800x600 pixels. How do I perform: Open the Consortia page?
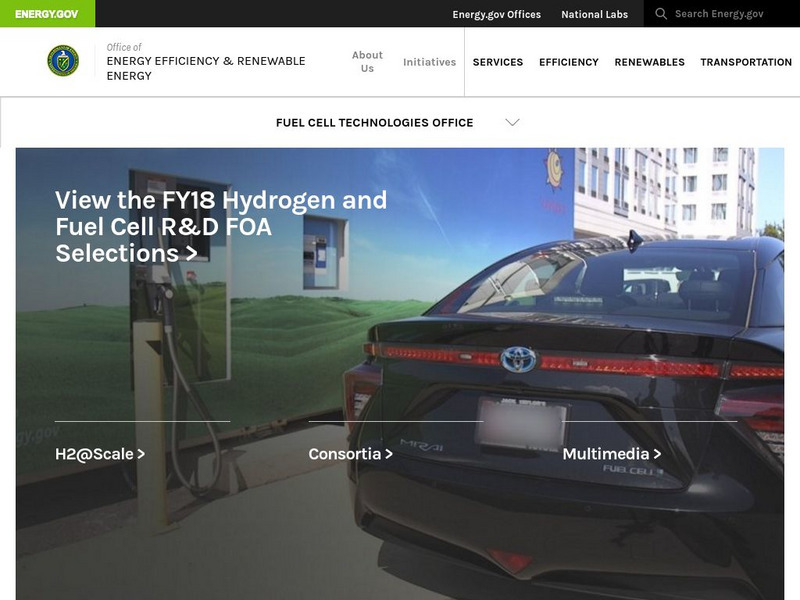click(351, 453)
